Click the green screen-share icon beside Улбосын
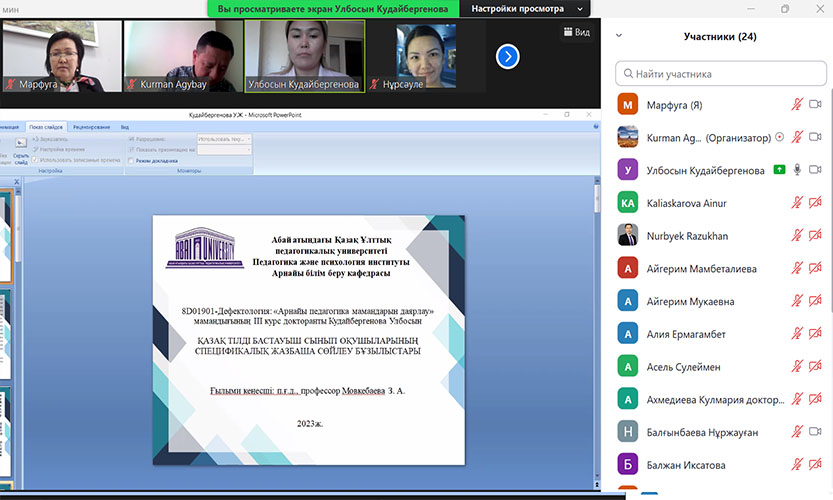The width and height of the screenshot is (833, 500). [779, 170]
